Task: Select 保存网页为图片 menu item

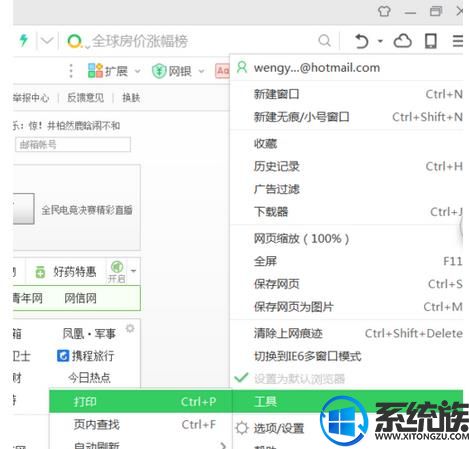Action: click(x=347, y=307)
